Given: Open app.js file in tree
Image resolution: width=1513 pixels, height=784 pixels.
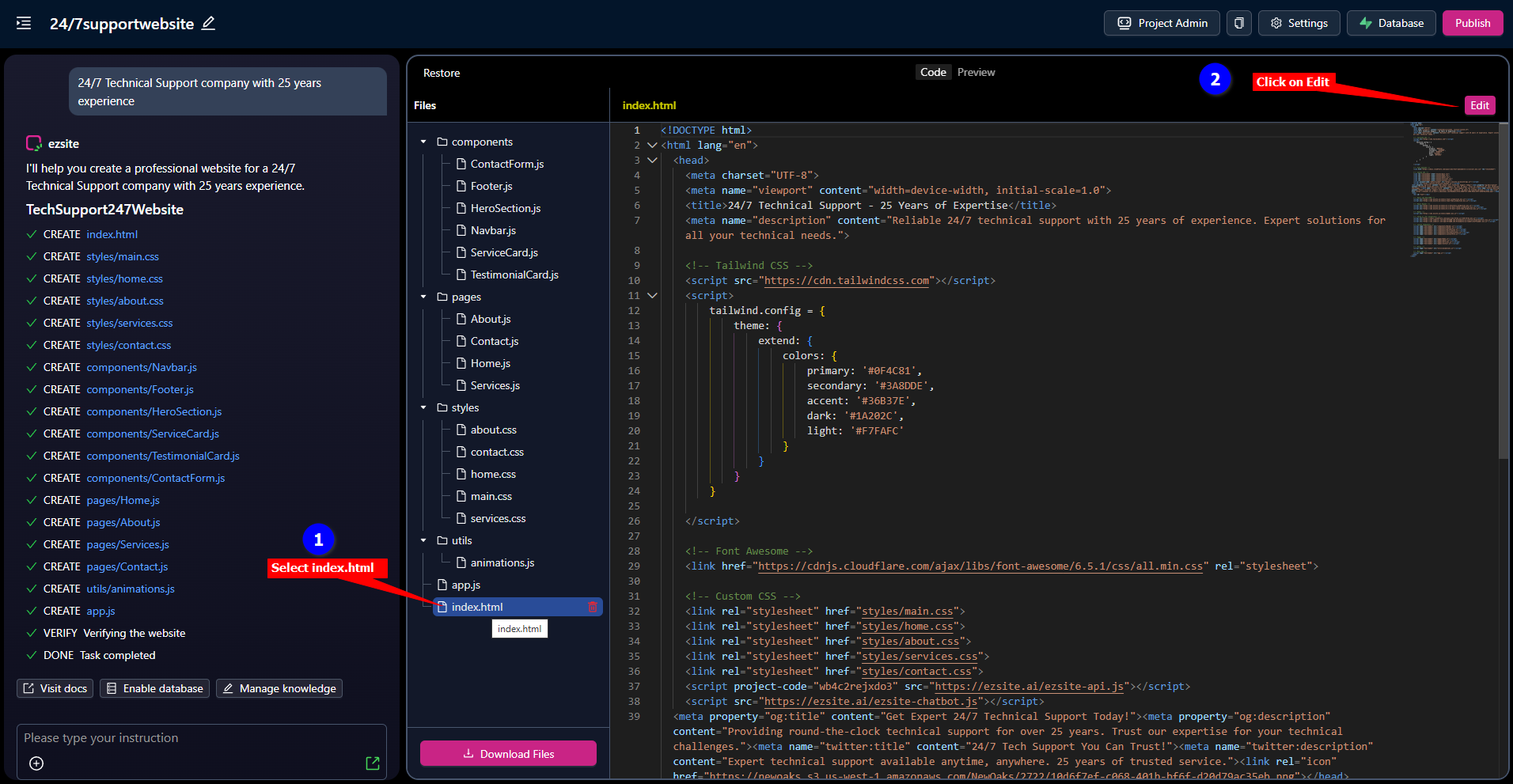Looking at the screenshot, I should 466,585.
